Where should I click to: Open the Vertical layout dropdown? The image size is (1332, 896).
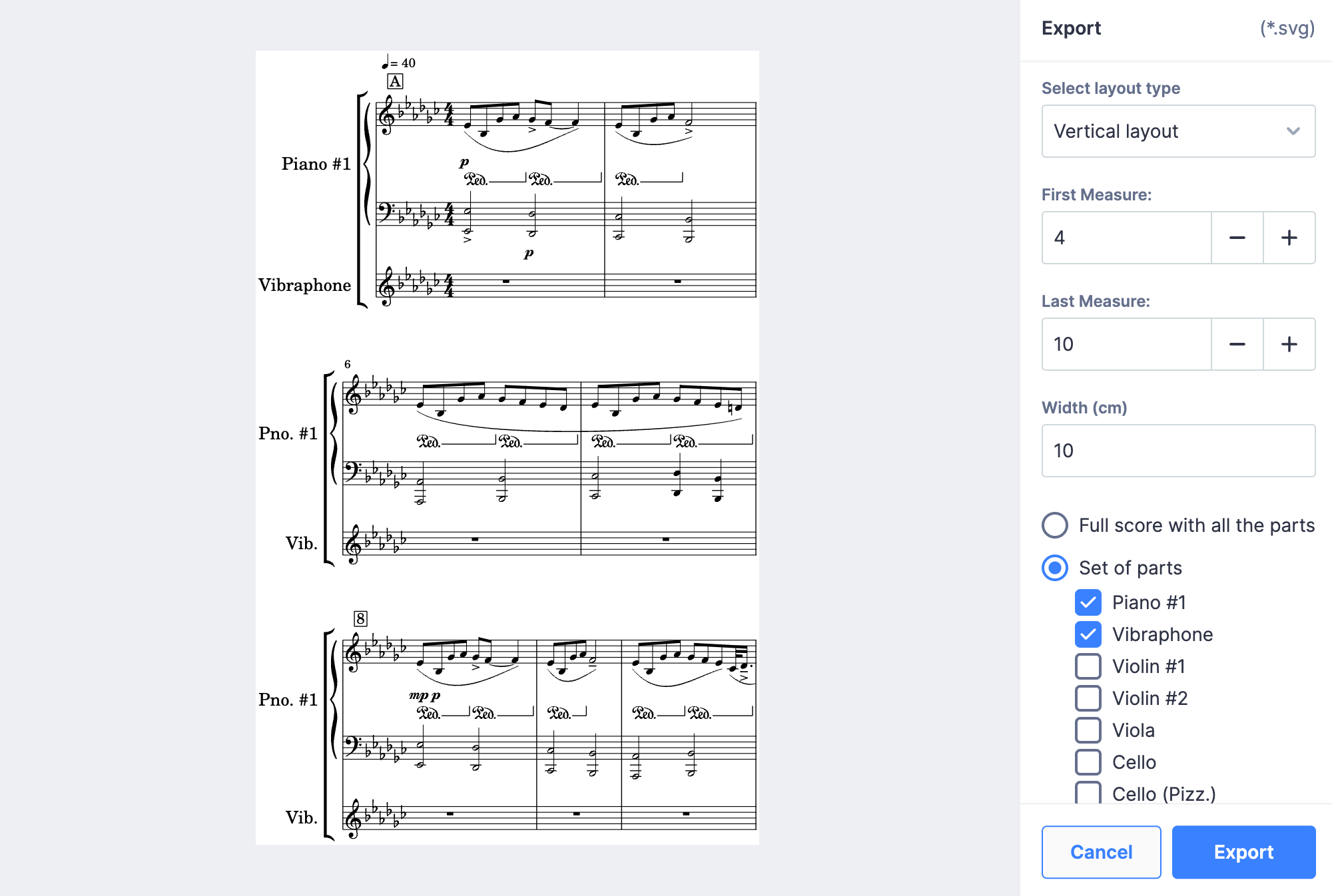click(1177, 131)
